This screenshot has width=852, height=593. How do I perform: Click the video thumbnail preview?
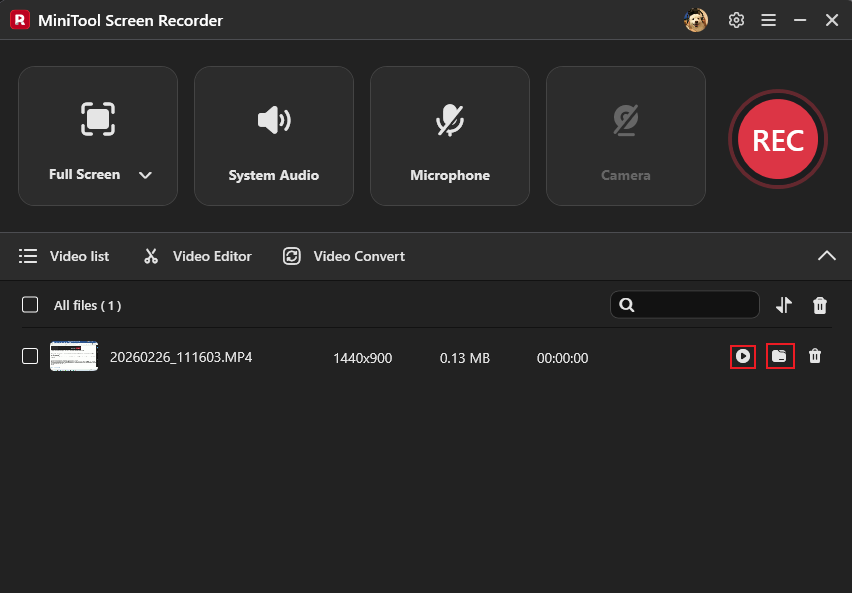pos(73,357)
